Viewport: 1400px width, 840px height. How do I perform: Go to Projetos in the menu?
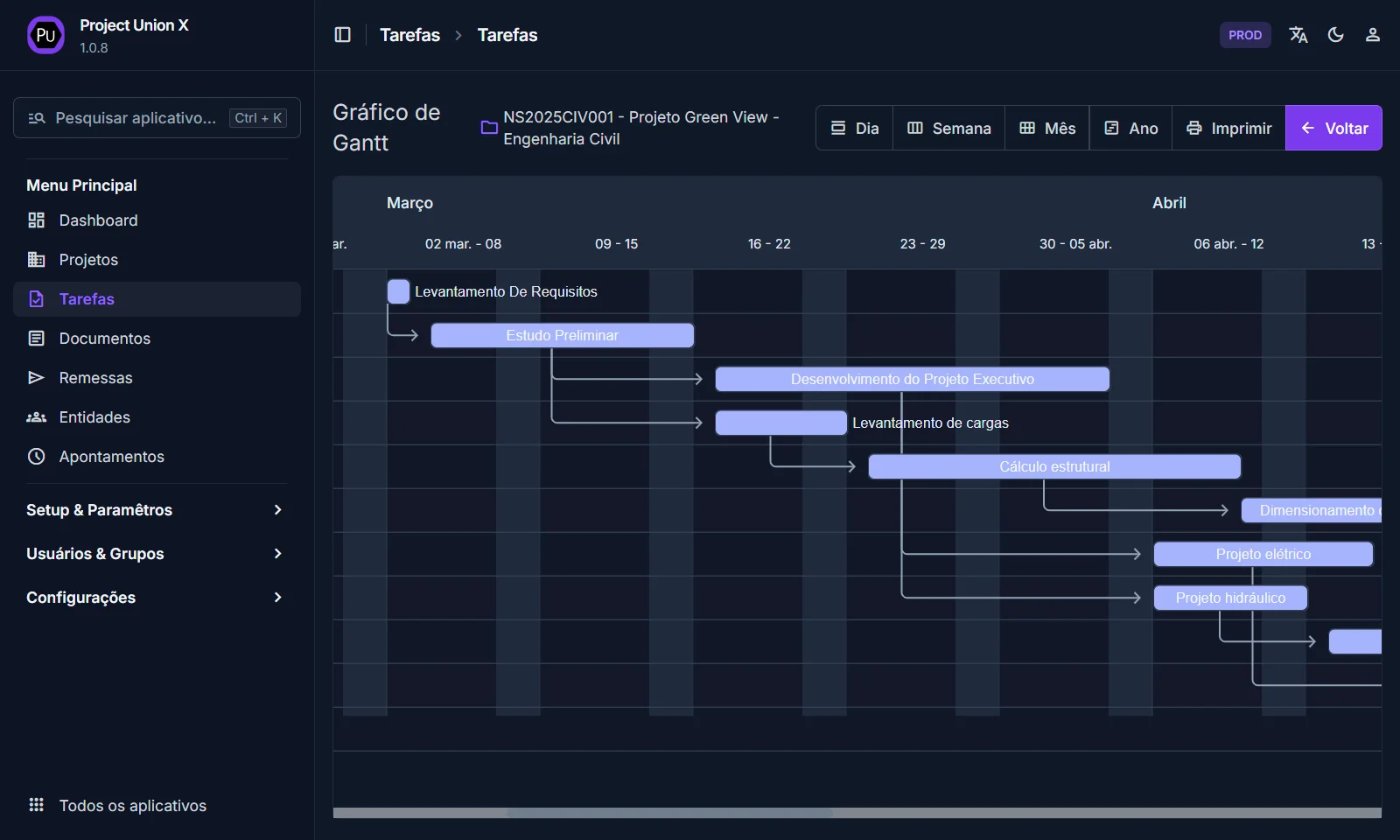(x=88, y=260)
